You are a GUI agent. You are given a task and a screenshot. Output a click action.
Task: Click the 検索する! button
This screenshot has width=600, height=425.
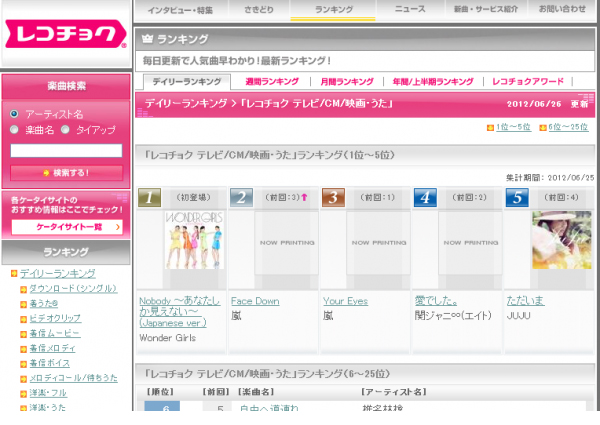tap(66, 173)
